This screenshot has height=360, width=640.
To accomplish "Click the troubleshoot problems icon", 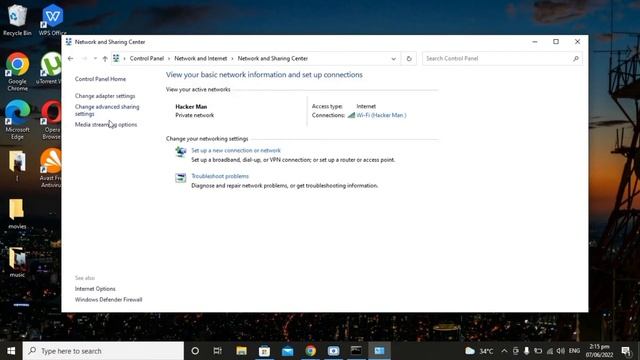I will [x=180, y=178].
